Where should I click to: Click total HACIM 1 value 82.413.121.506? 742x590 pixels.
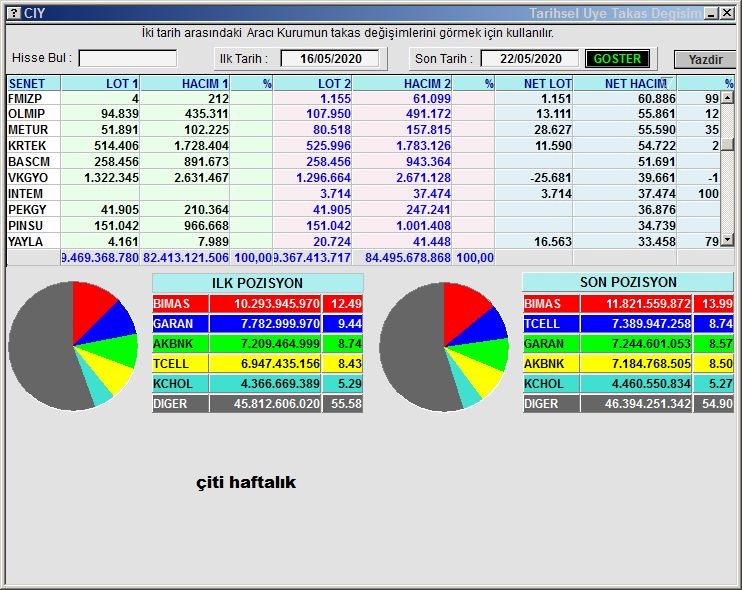point(186,258)
